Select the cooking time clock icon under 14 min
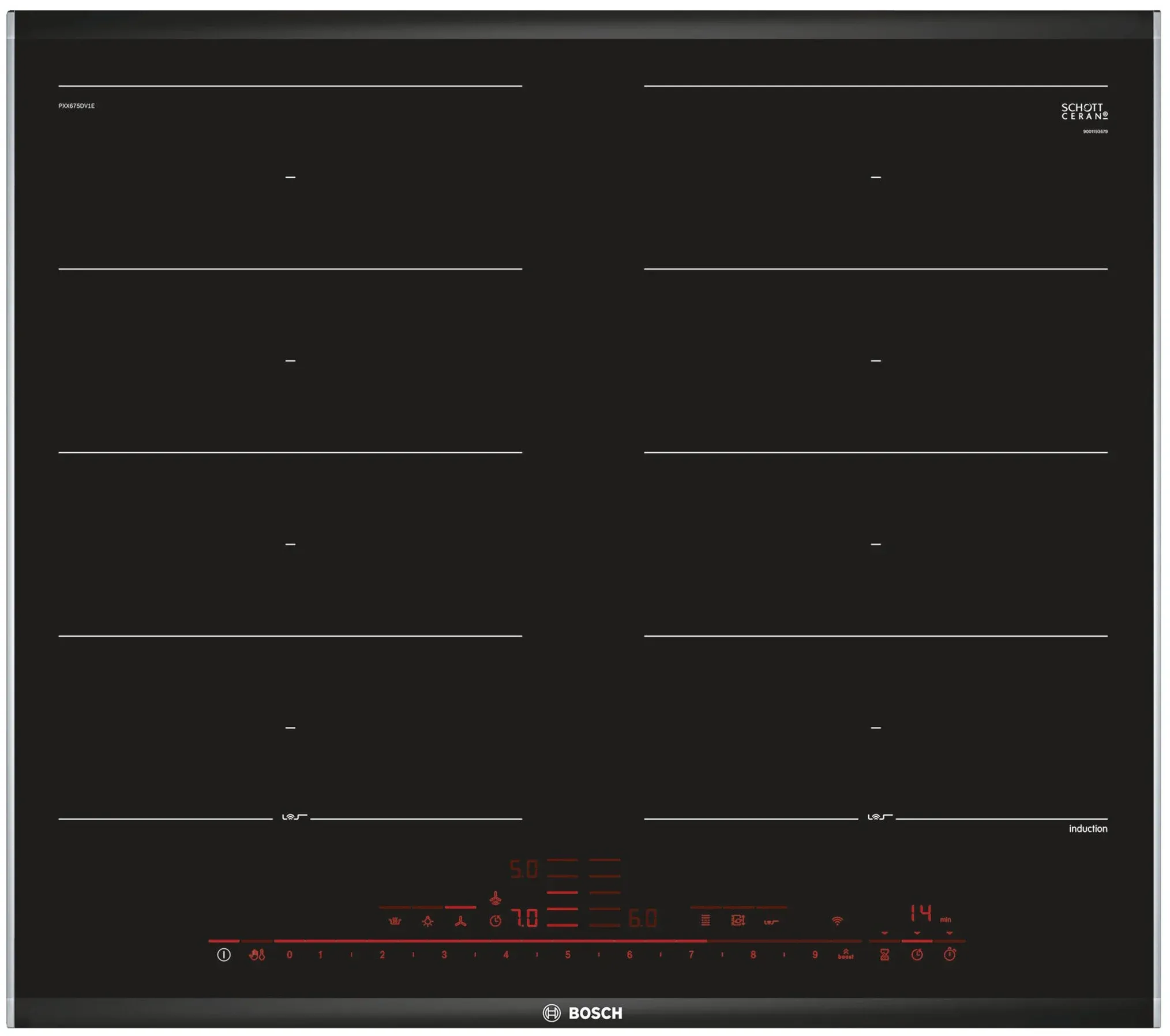 pyautogui.click(x=917, y=955)
